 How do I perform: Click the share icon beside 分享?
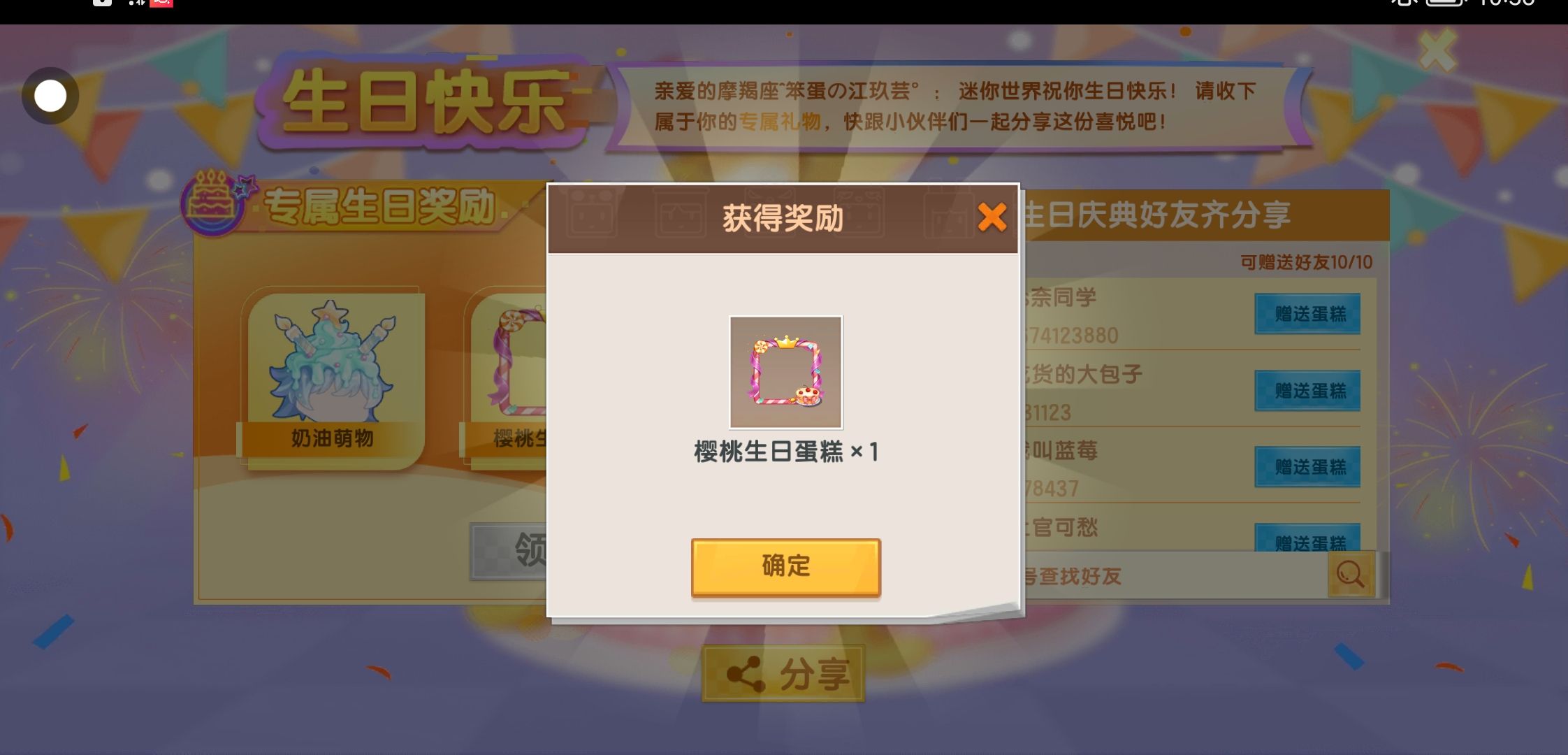pyautogui.click(x=746, y=675)
